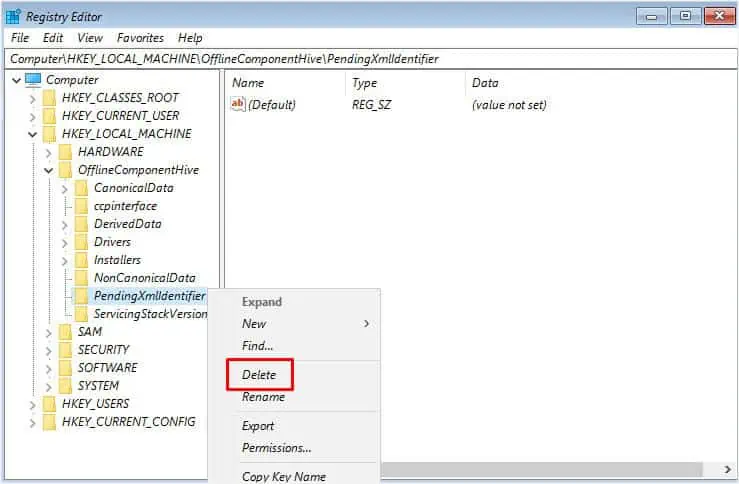Click the DerivedData folder icon

pos(81,224)
